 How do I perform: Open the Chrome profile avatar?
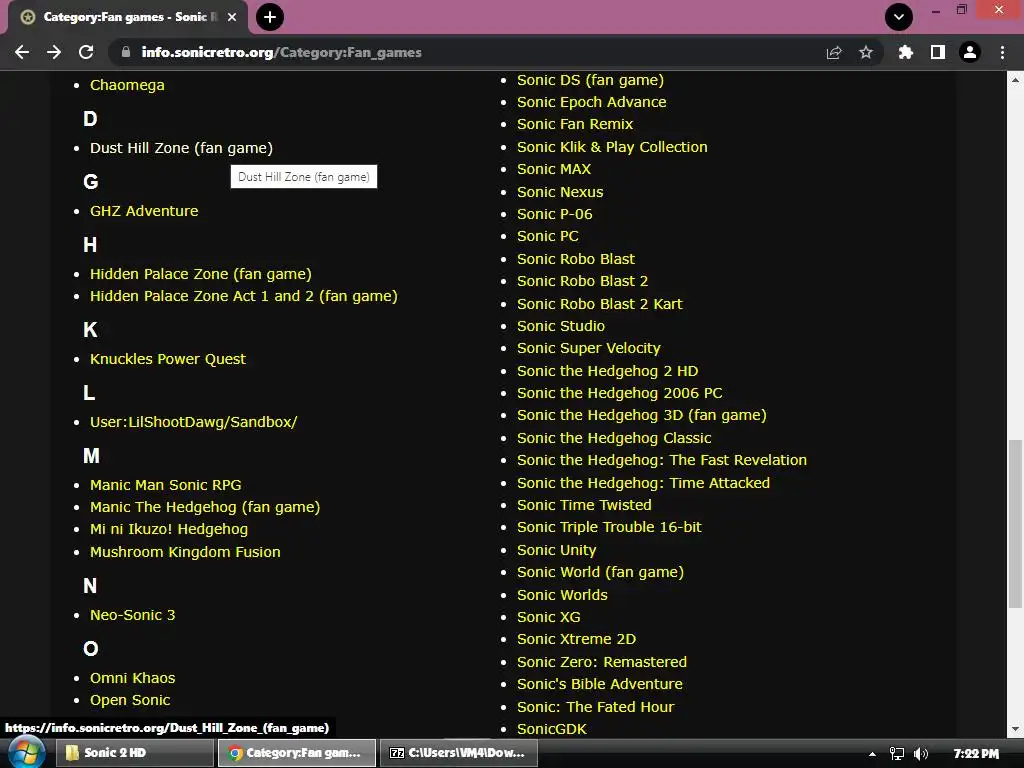tap(970, 52)
